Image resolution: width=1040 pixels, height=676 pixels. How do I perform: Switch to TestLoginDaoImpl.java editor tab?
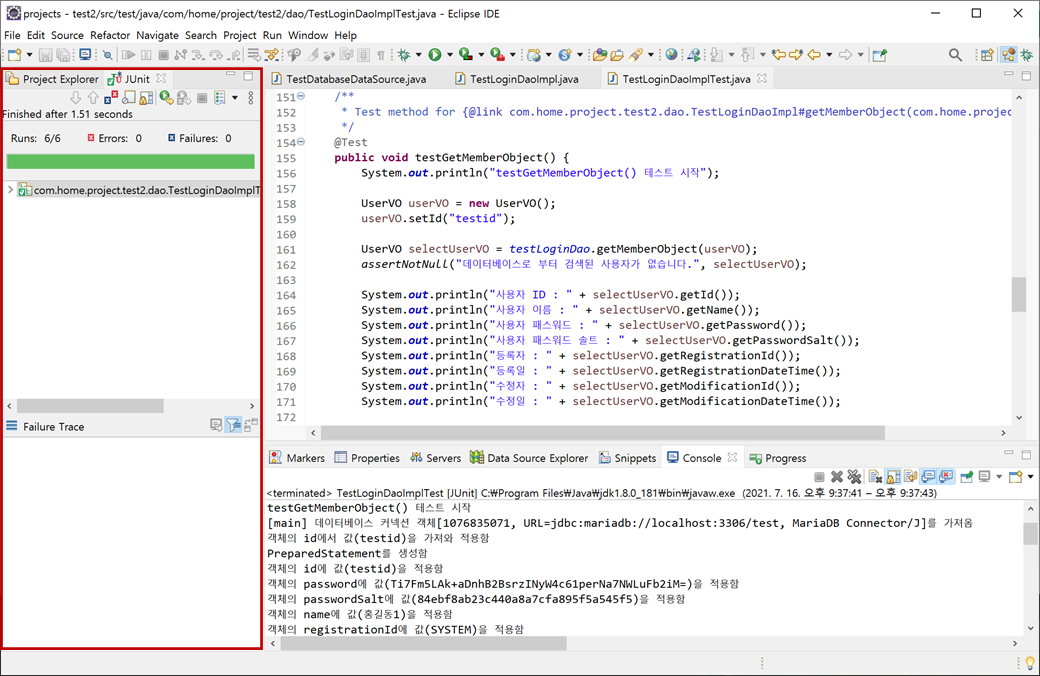(517, 79)
